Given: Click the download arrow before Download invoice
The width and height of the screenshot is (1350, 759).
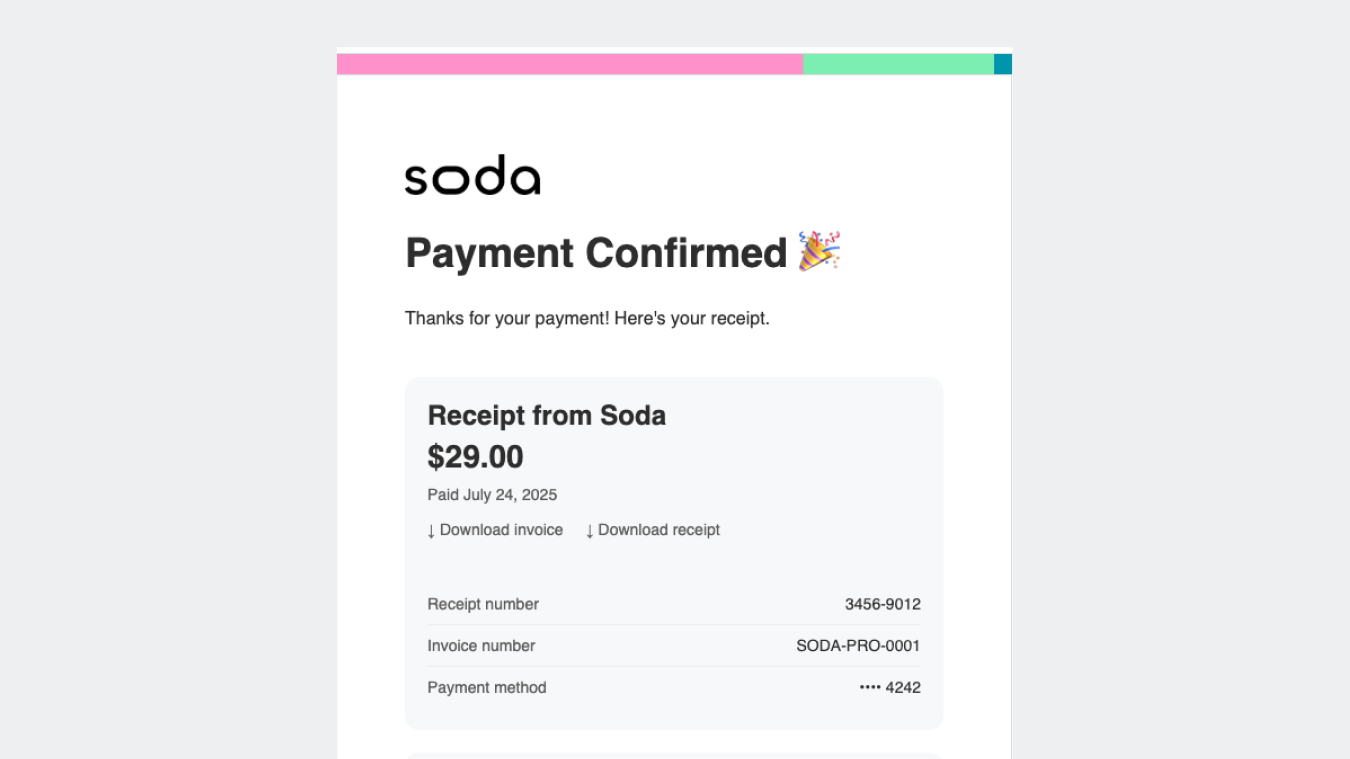Looking at the screenshot, I should point(431,530).
